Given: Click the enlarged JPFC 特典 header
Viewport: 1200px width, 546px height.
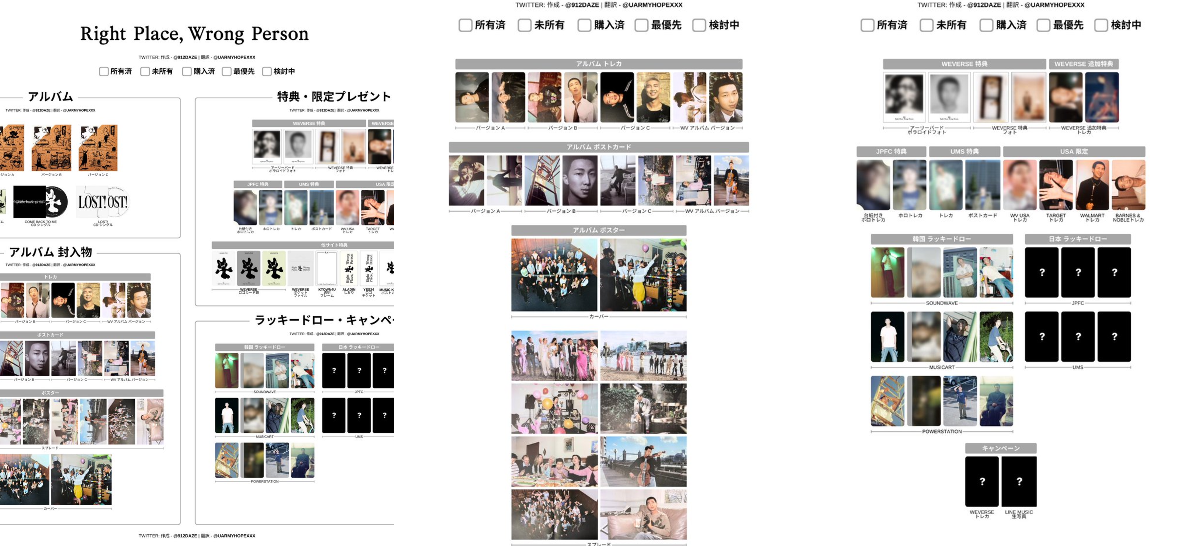Looking at the screenshot, I should (891, 152).
